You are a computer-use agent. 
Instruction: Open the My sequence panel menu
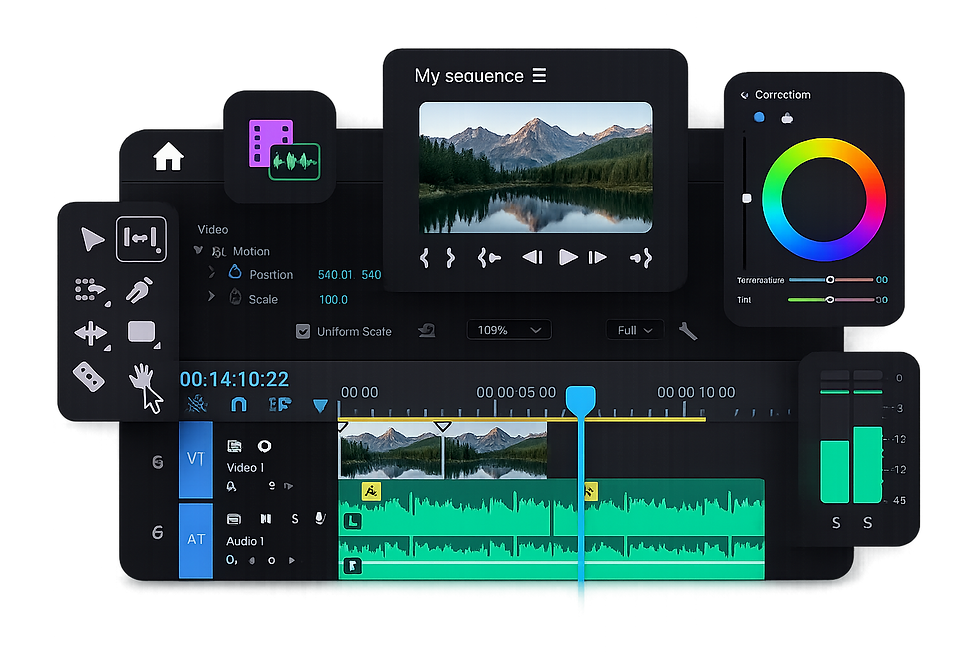(539, 76)
